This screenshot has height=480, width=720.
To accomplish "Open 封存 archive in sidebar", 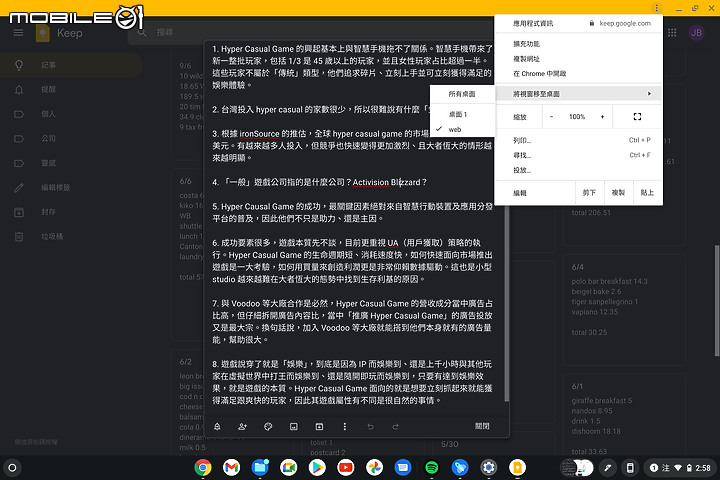I will tap(71, 212).
